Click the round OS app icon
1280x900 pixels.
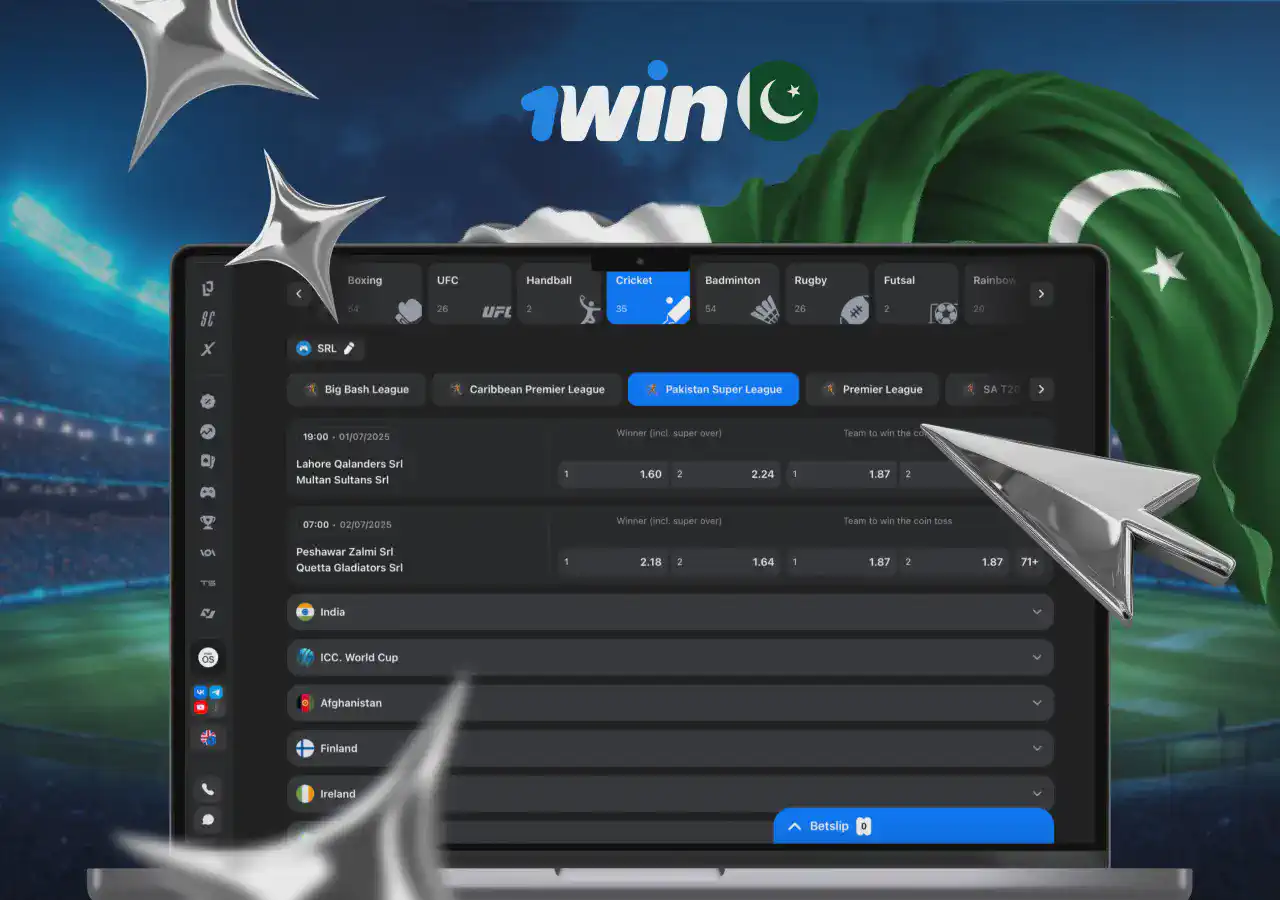pyautogui.click(x=208, y=657)
